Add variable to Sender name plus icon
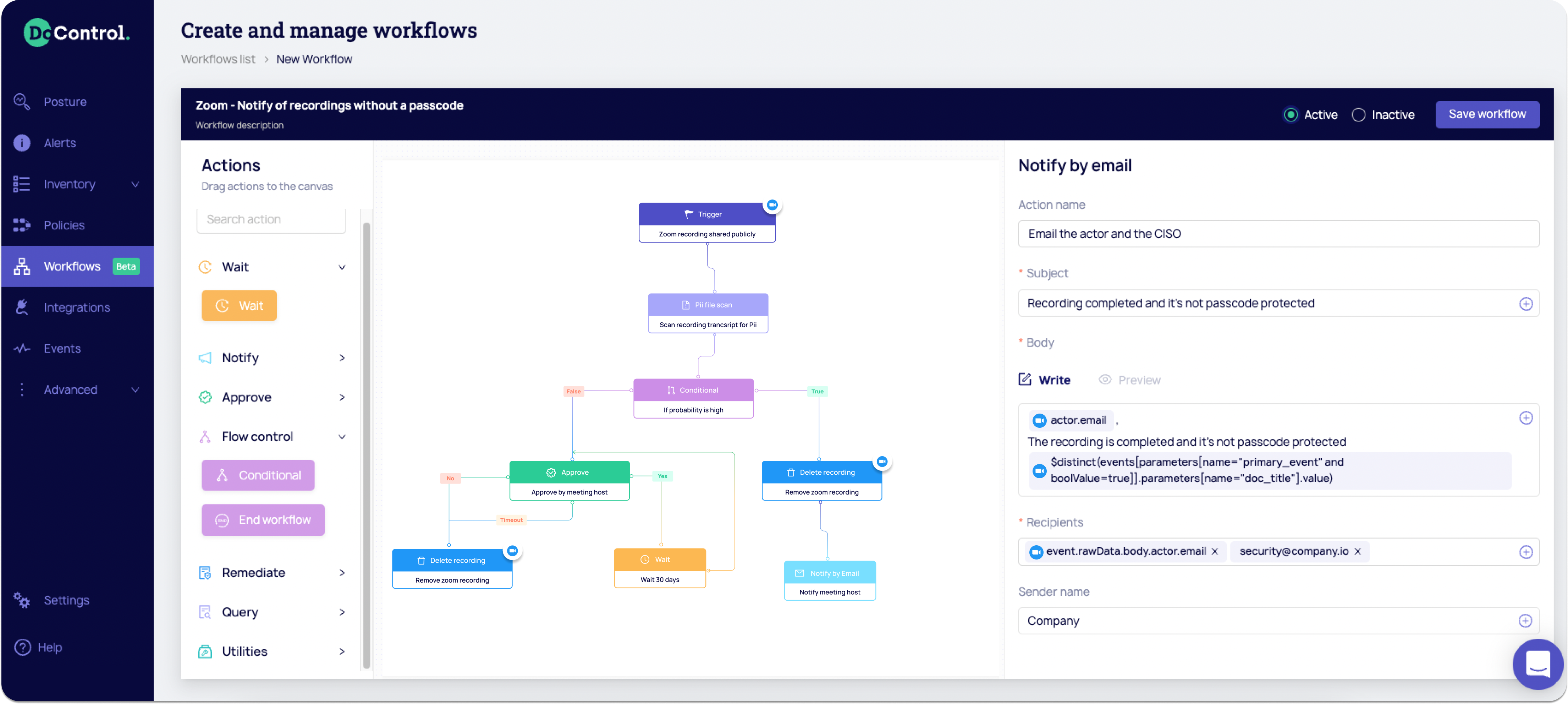1568x704 pixels. pos(1525,621)
